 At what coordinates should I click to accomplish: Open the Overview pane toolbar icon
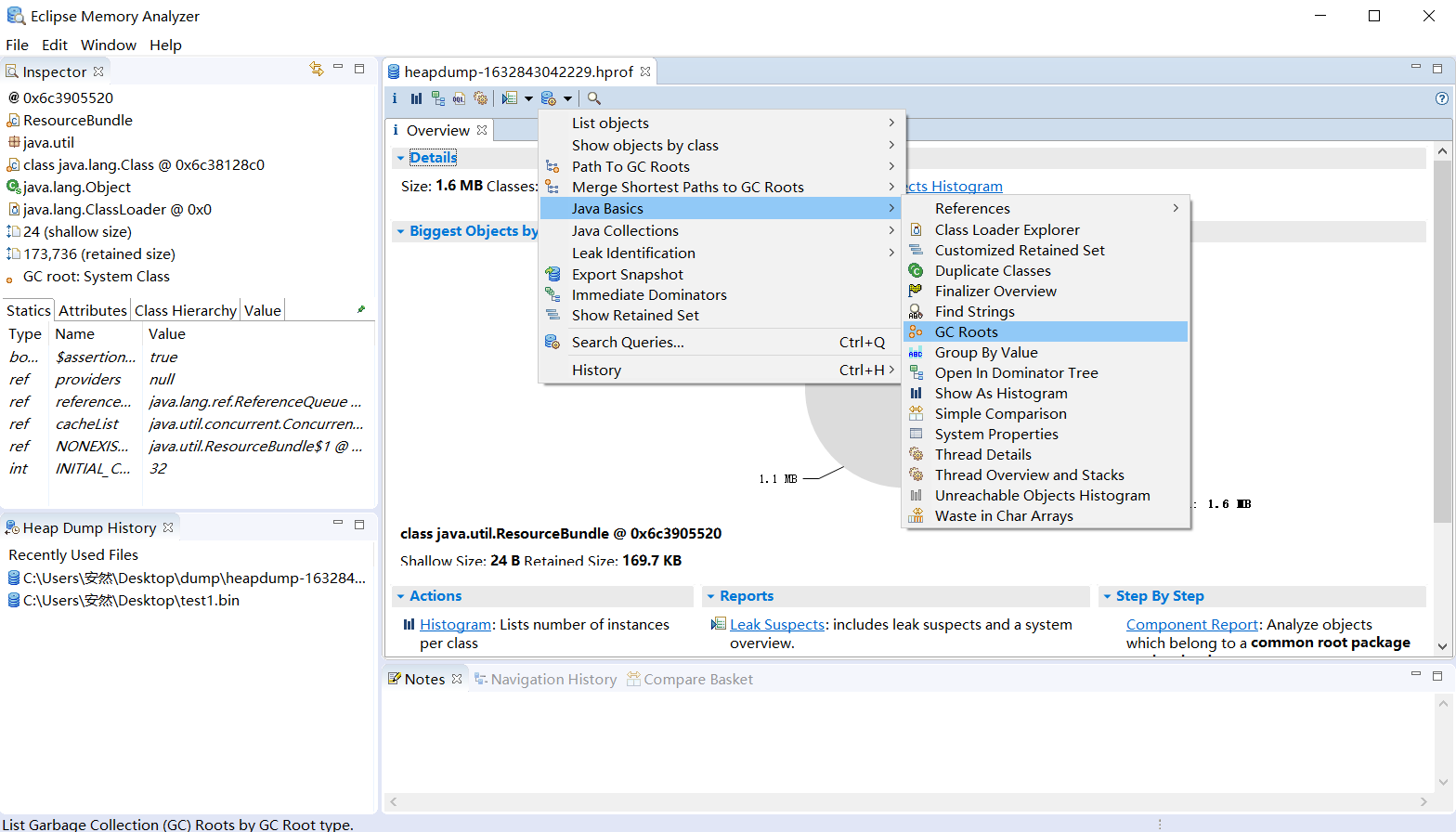[395, 98]
